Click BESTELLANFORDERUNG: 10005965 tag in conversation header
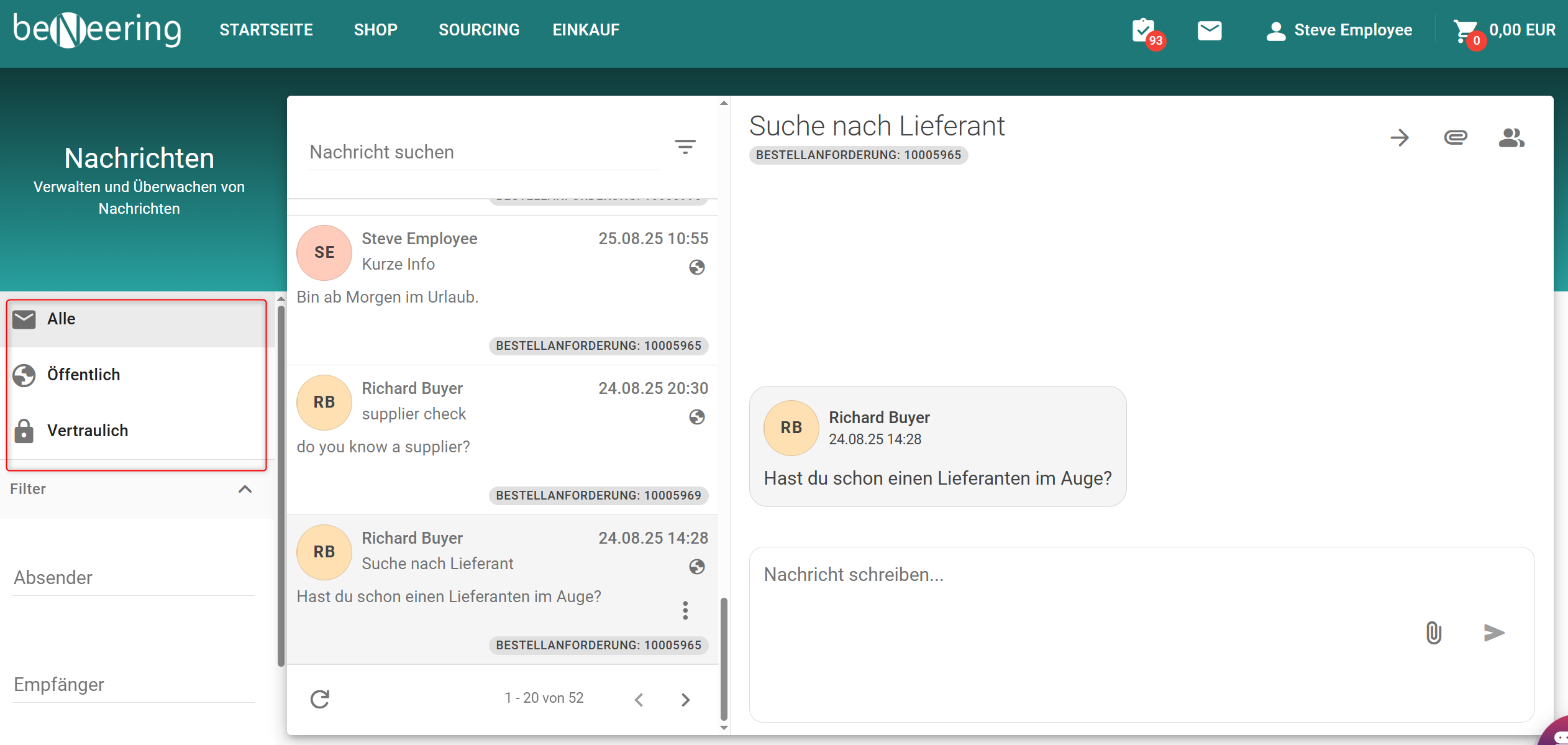1568x745 pixels. click(x=858, y=155)
